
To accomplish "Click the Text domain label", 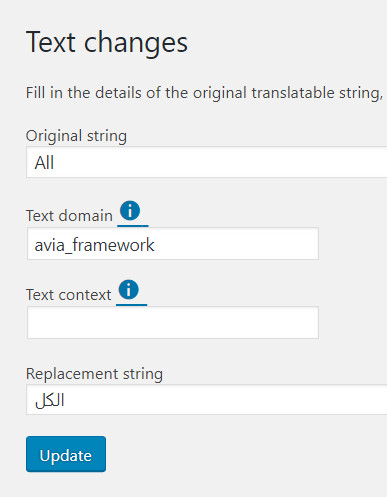I will 69,216.
